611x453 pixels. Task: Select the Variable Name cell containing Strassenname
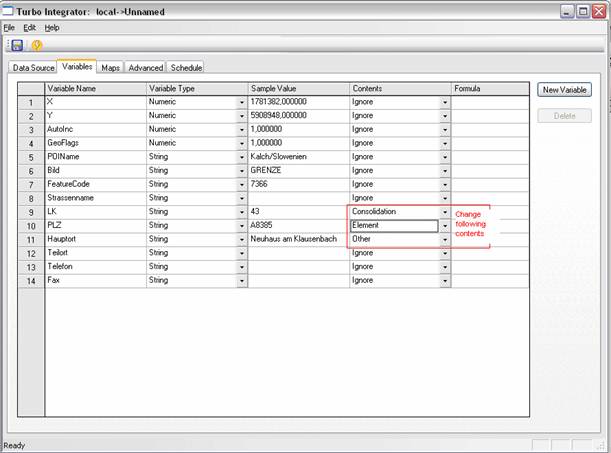coord(94,198)
